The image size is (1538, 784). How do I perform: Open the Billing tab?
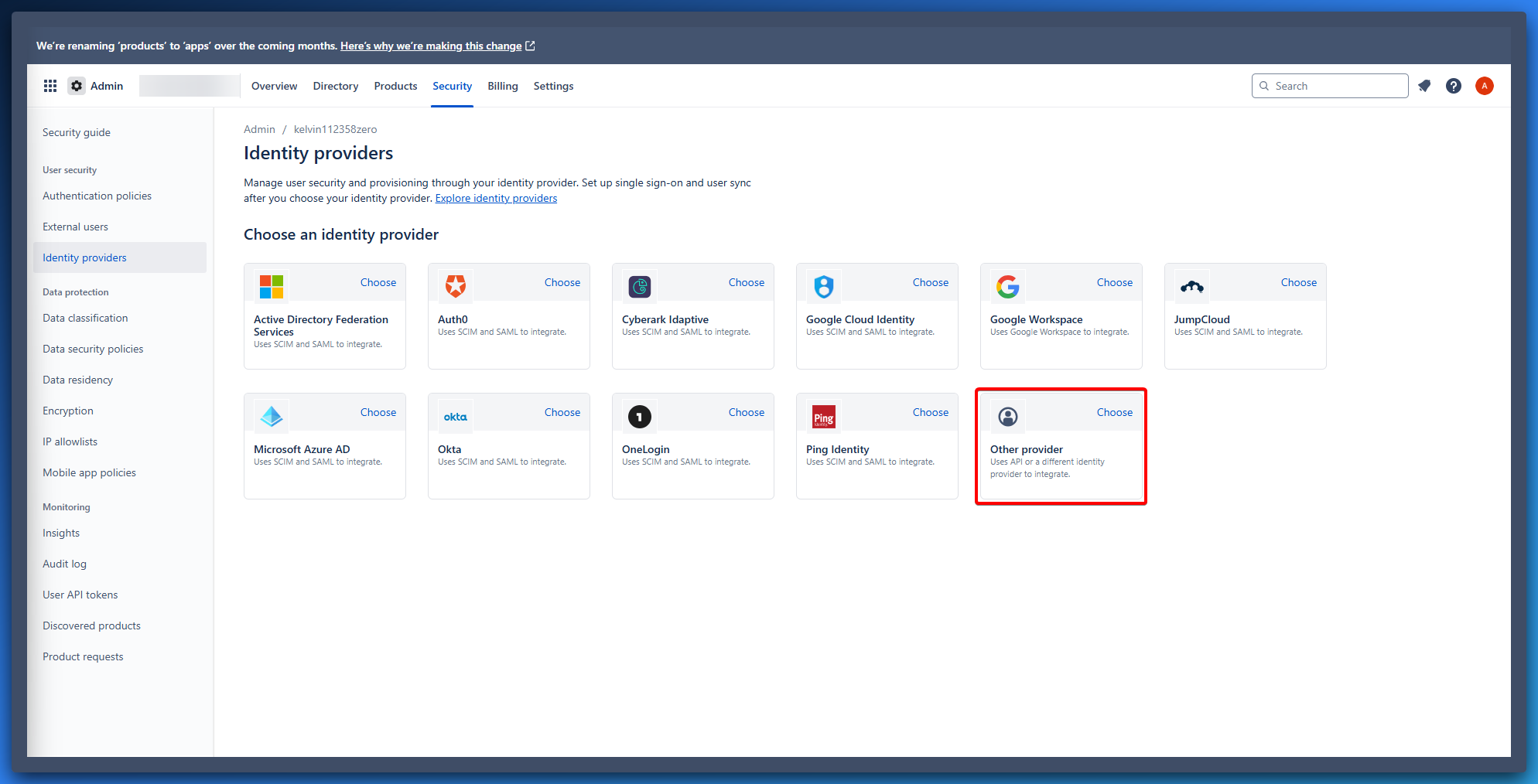tap(503, 86)
